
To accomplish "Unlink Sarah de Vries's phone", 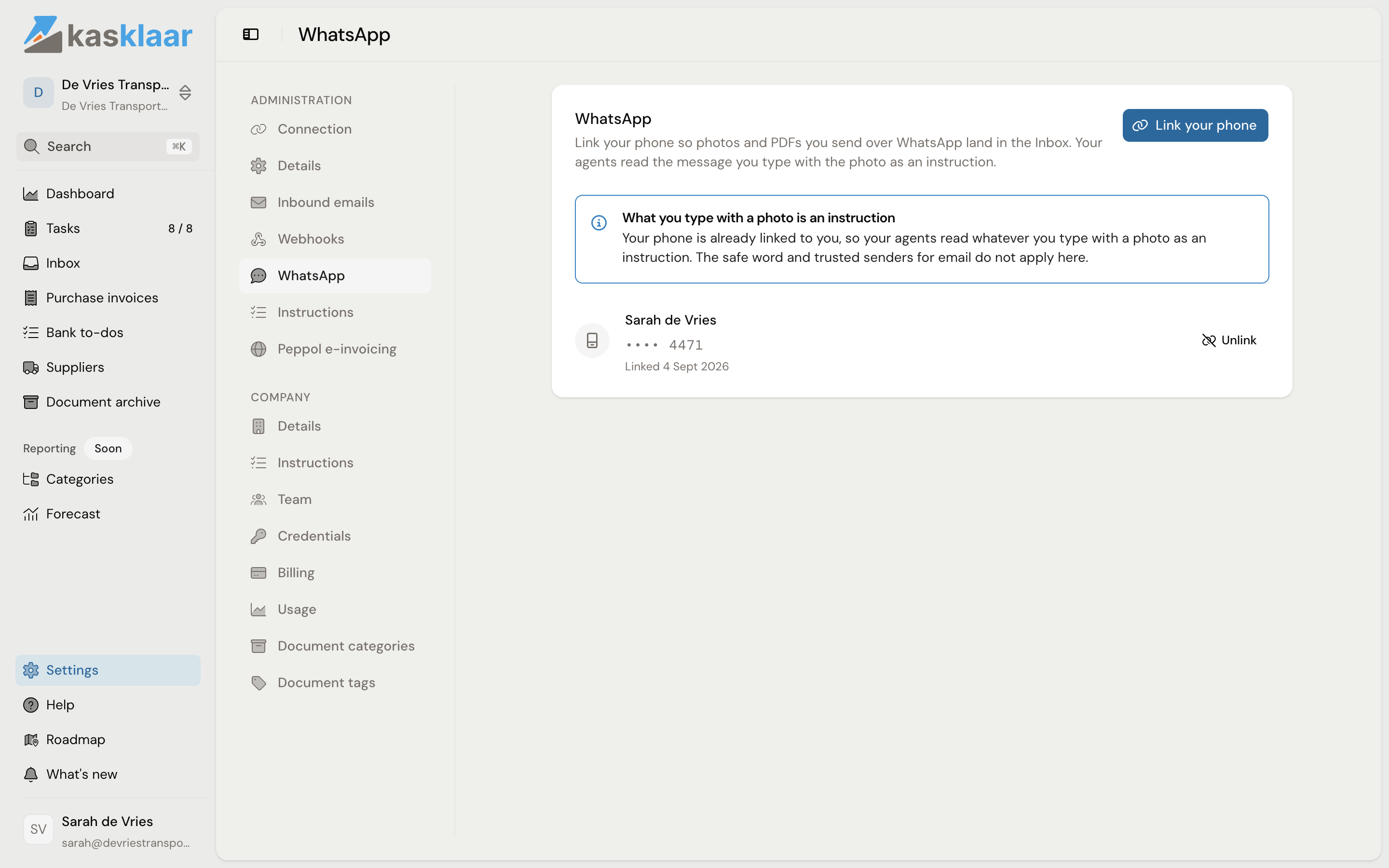I will pos(1229,340).
